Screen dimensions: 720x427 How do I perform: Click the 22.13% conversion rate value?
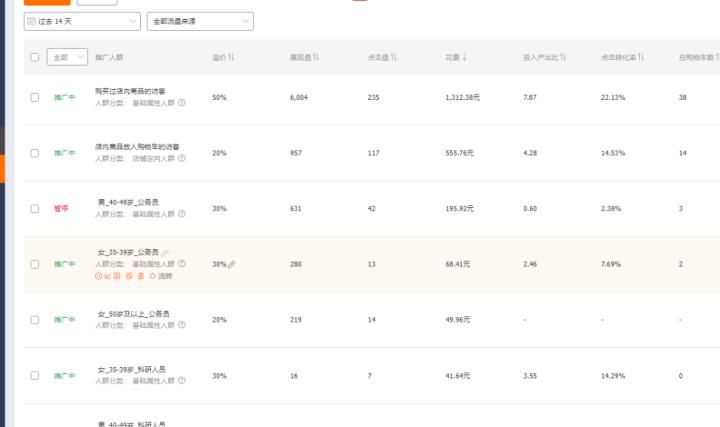point(613,97)
